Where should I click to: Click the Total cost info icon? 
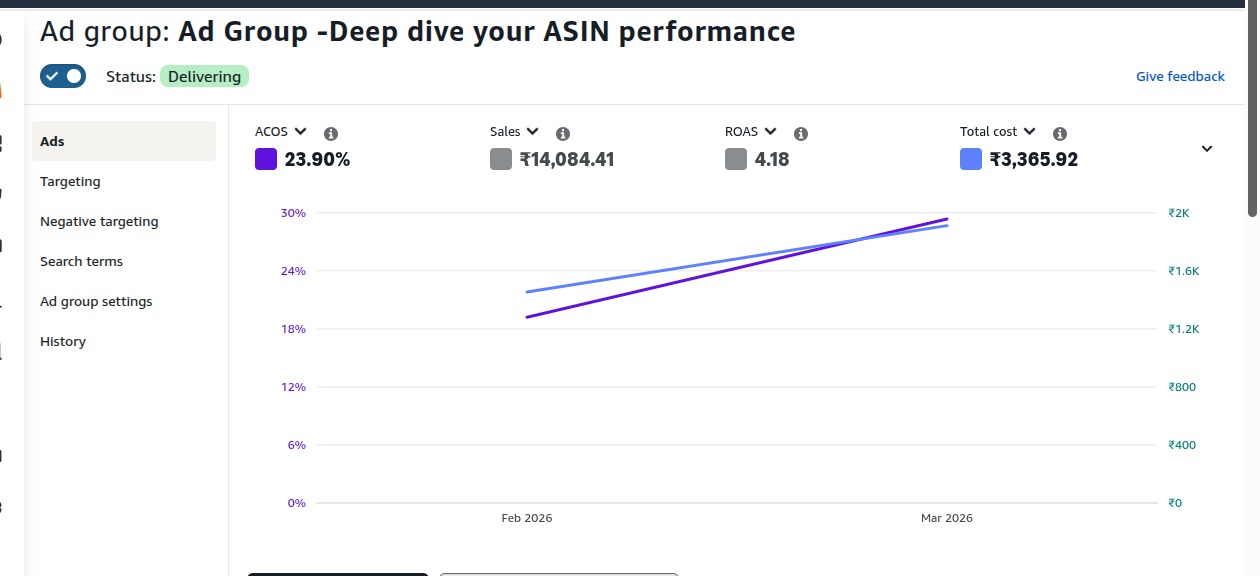1060,133
